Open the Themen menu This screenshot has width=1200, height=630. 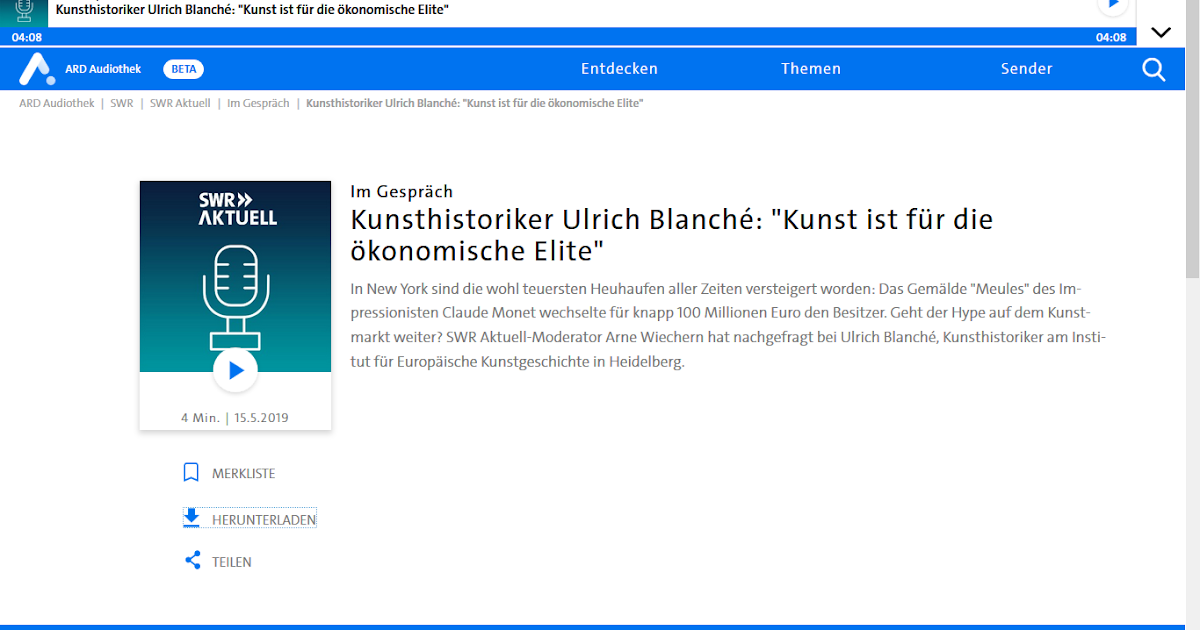811,69
